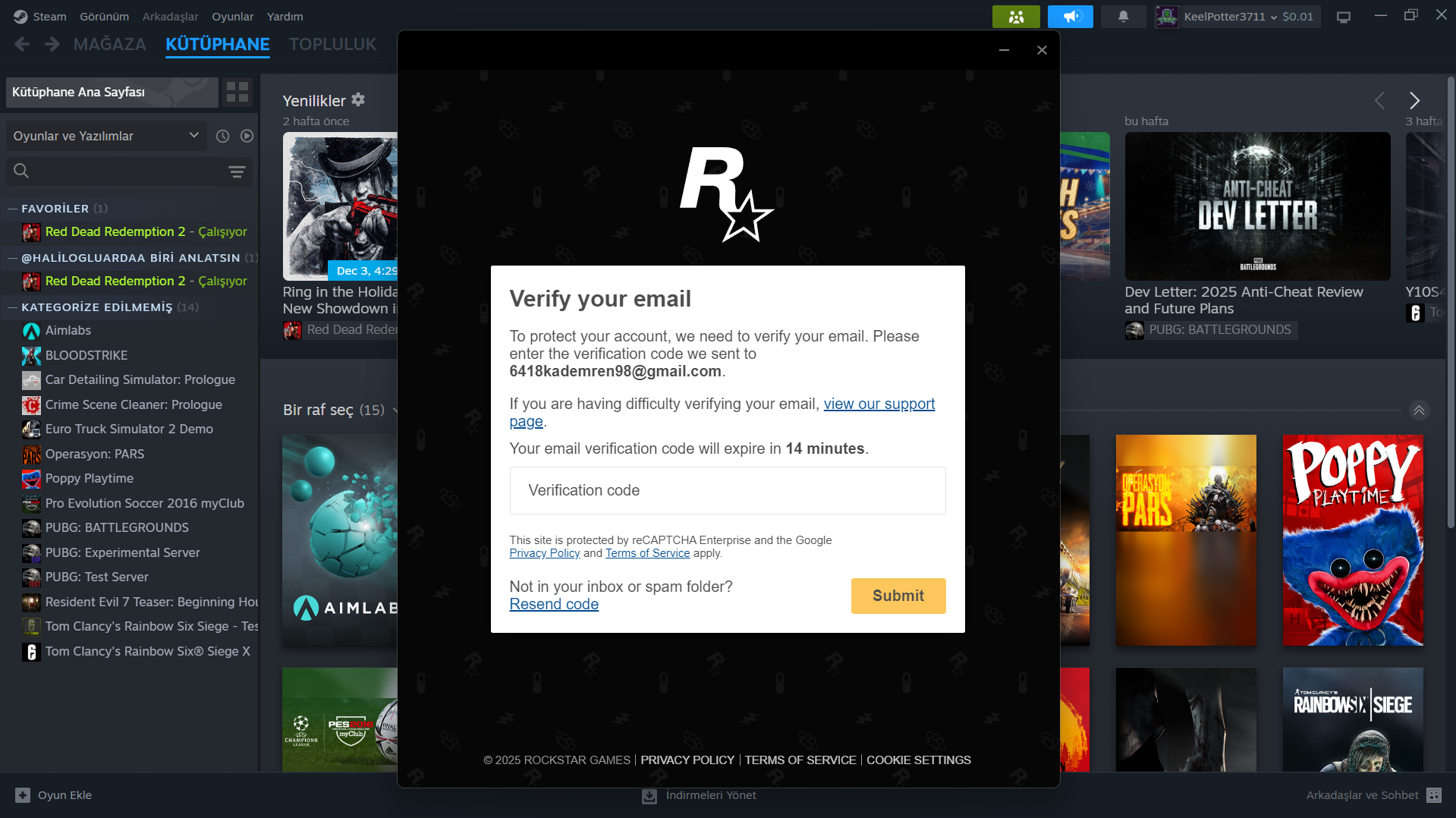
Task: Open the Yardım menu
Action: (x=285, y=17)
